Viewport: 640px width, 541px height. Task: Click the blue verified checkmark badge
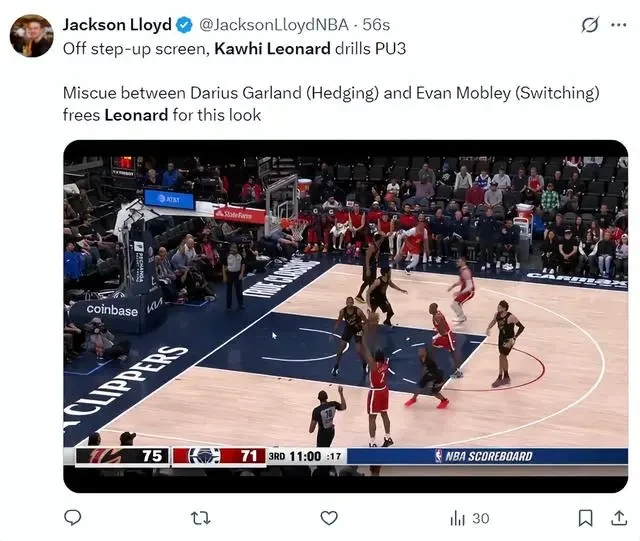pyautogui.click(x=184, y=25)
